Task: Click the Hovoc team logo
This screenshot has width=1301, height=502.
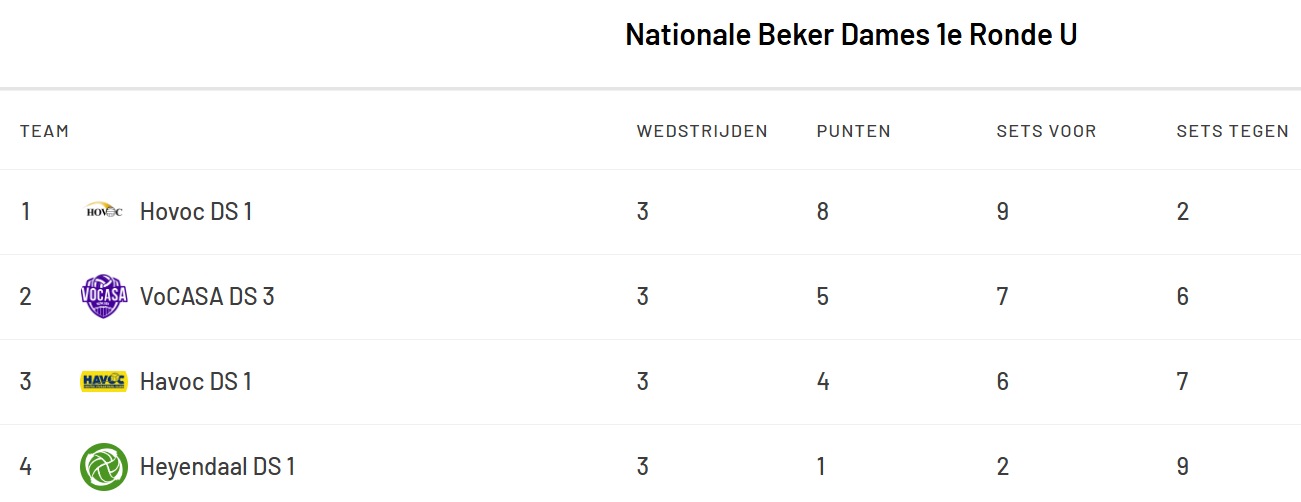Action: (104, 211)
